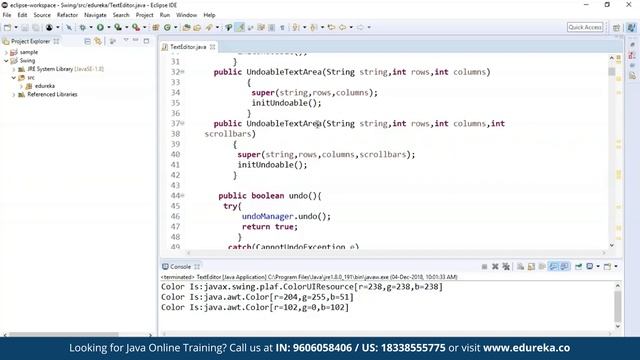Open the Run button dropdown arrow
The image size is (640, 360).
(109, 27)
